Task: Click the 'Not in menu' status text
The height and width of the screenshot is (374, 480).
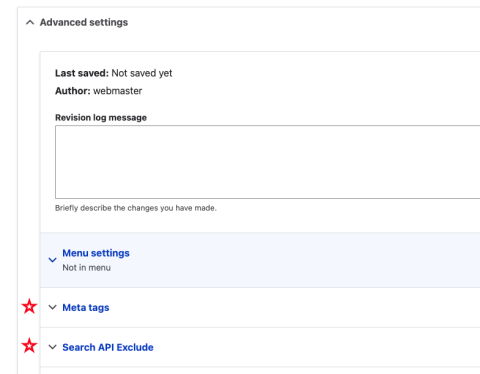Action: pos(87,268)
